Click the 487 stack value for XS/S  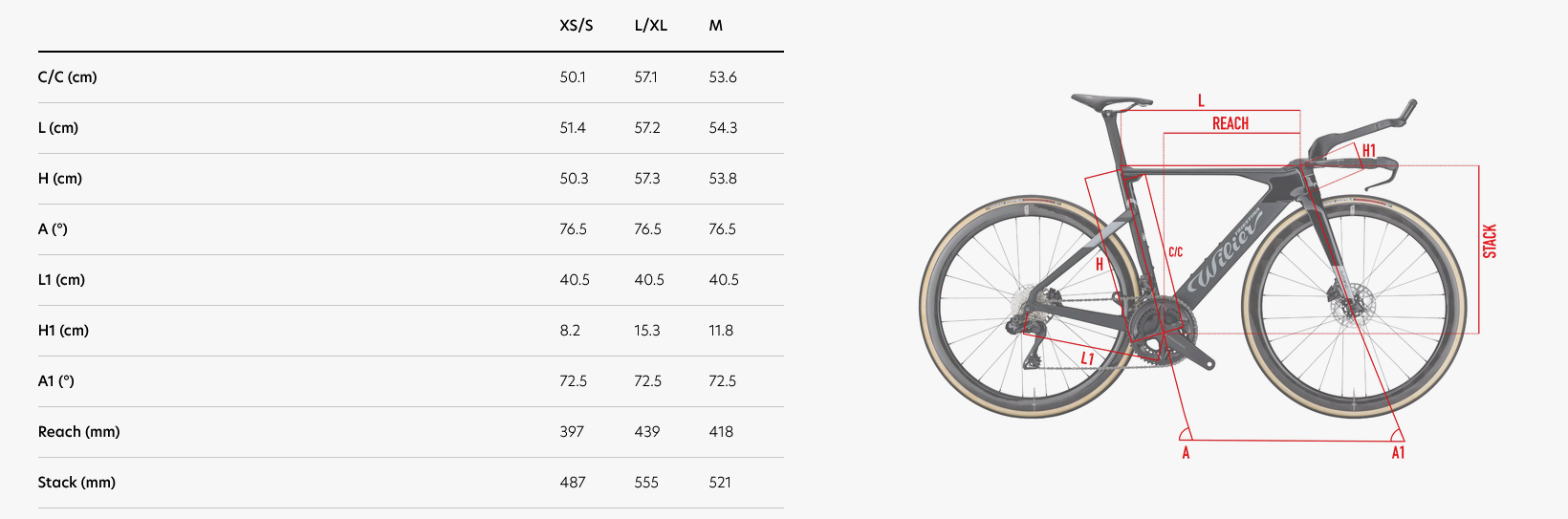(x=573, y=483)
